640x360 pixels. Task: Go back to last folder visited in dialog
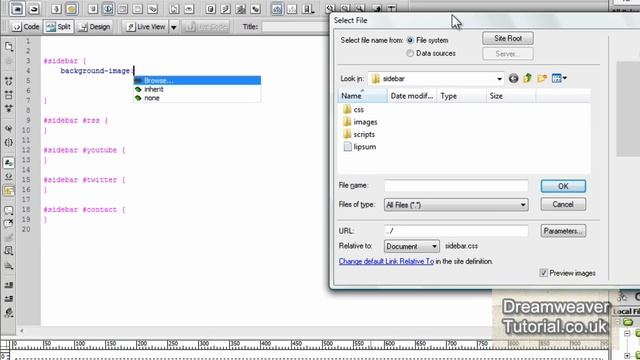513,78
